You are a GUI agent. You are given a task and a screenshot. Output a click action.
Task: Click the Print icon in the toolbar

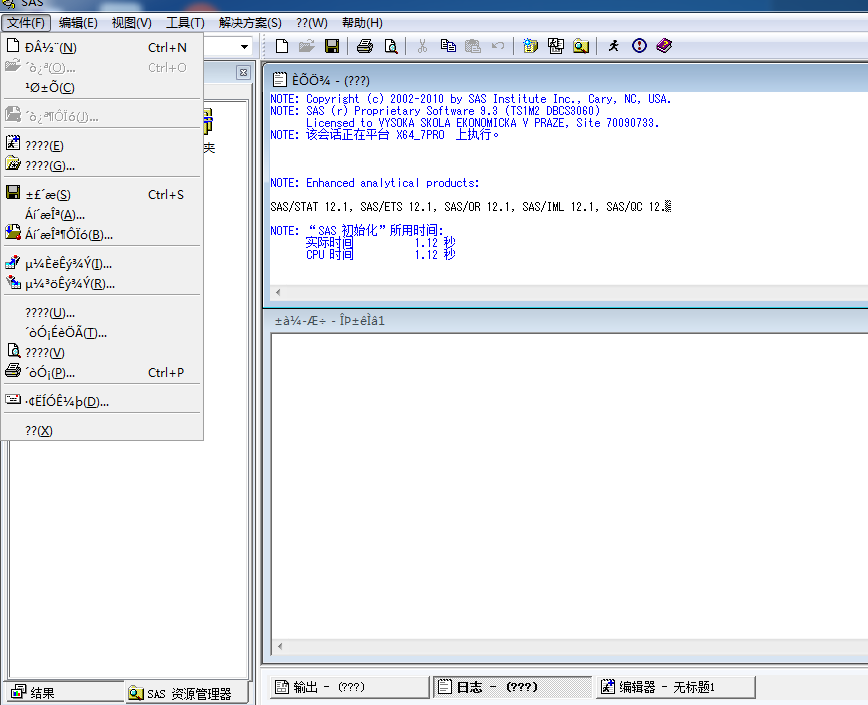point(365,46)
